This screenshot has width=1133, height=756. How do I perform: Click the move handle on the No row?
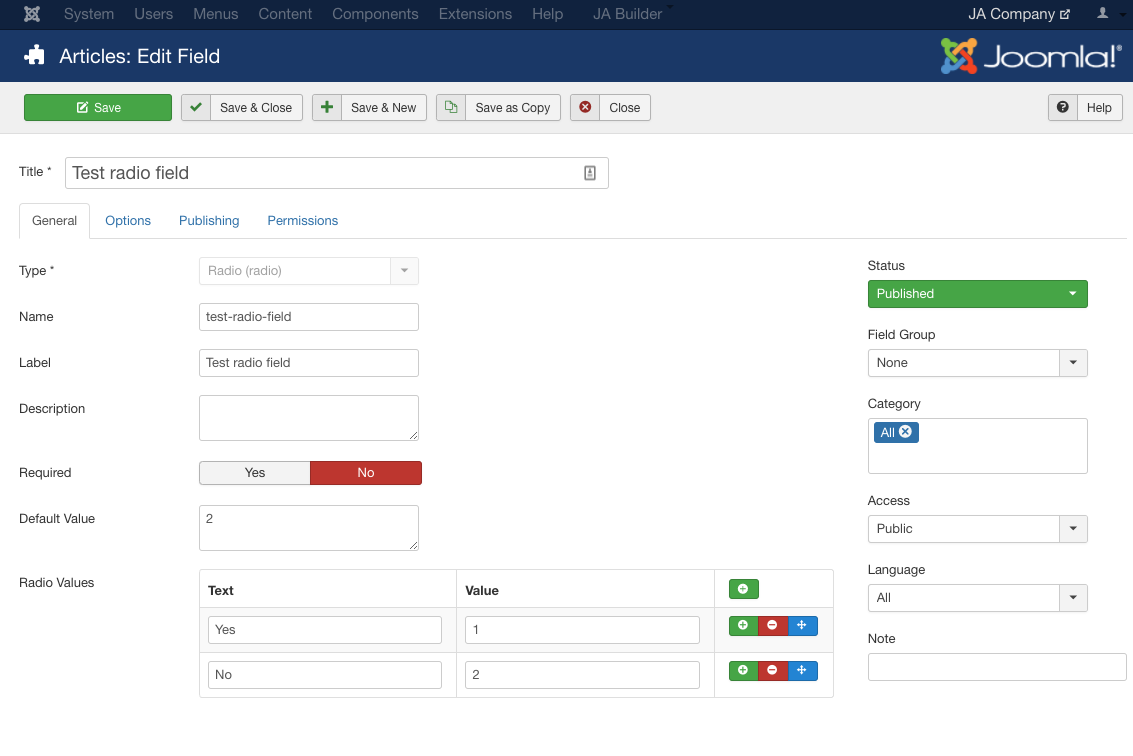click(x=802, y=671)
